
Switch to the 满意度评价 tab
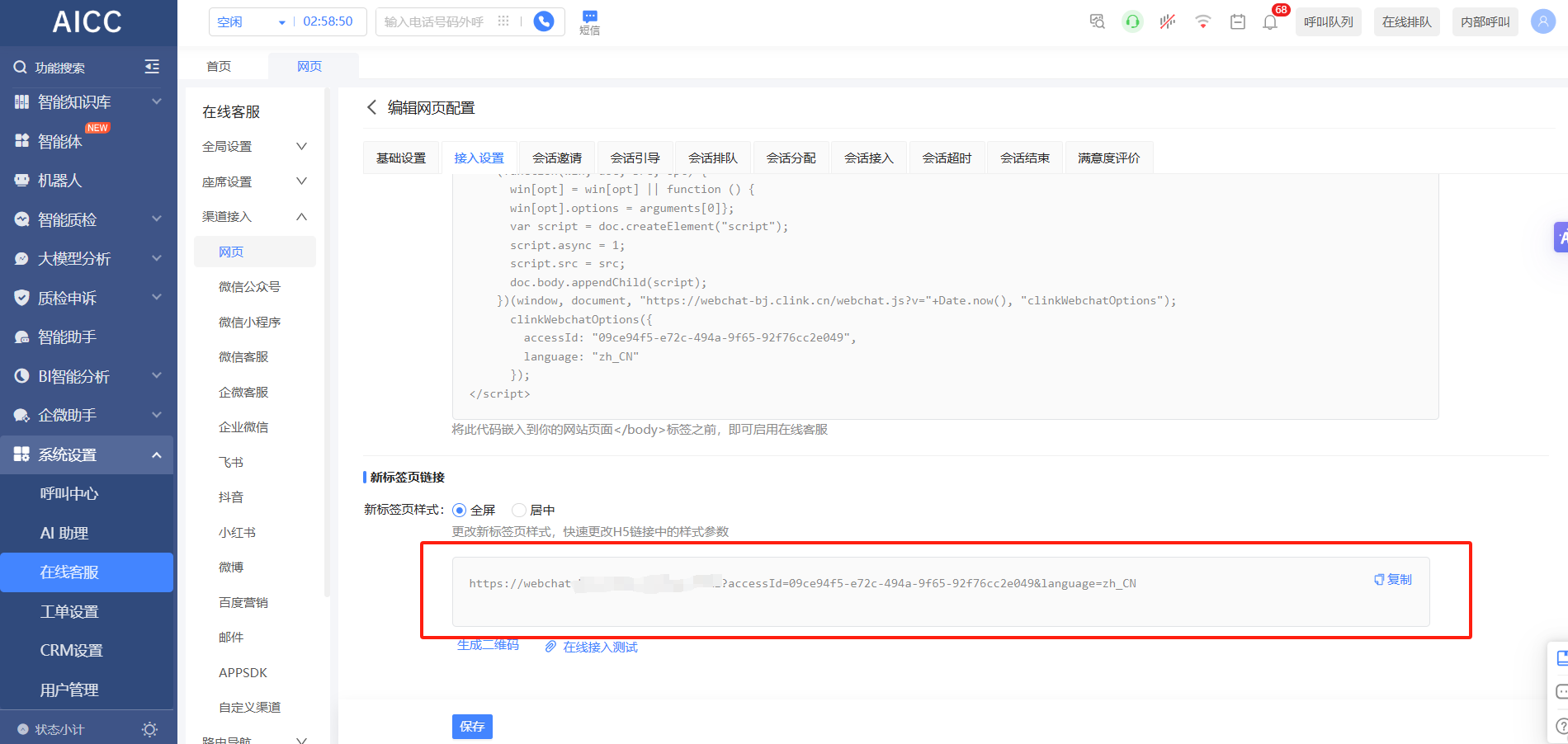point(1109,158)
